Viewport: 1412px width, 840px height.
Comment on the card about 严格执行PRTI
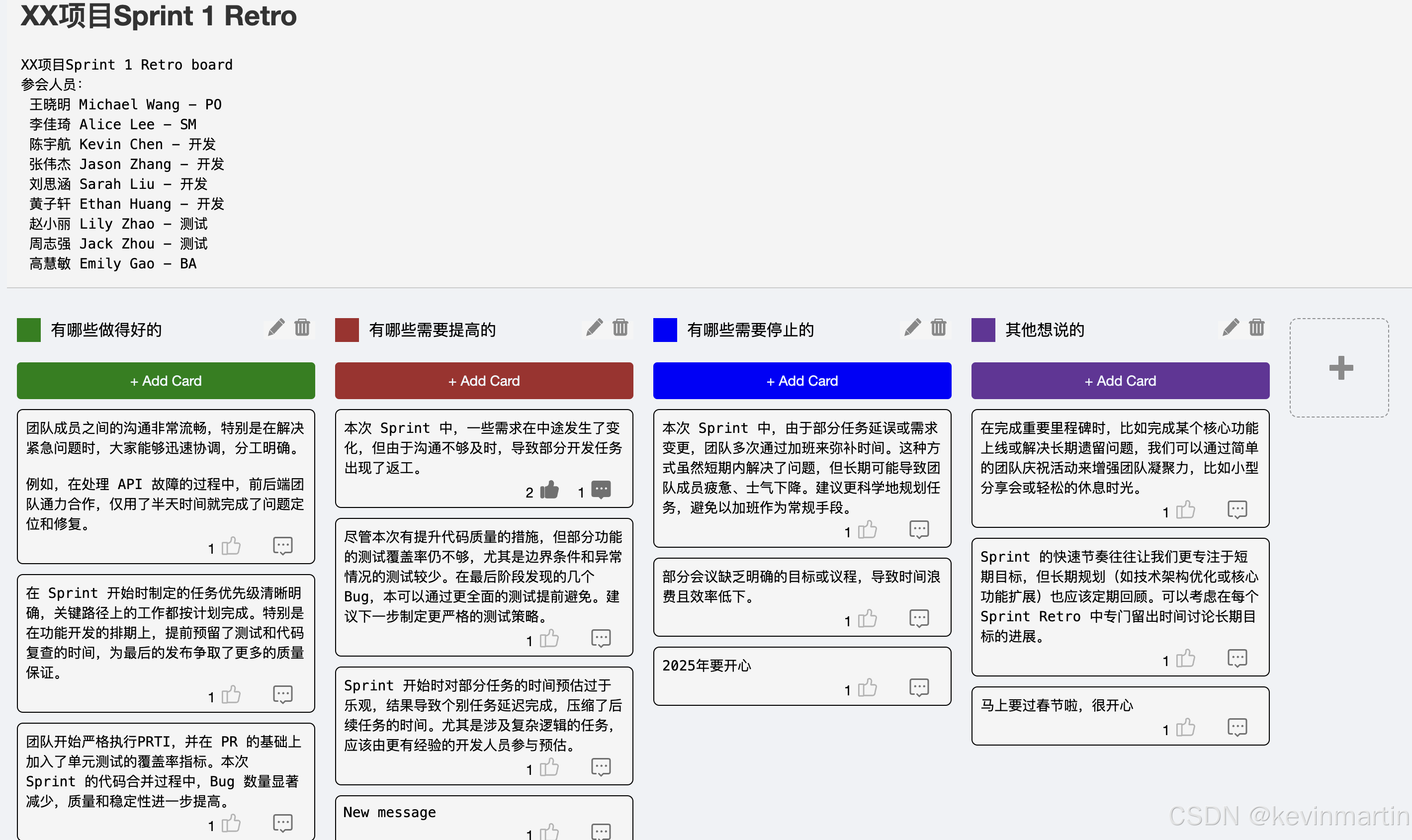pyautogui.click(x=282, y=824)
